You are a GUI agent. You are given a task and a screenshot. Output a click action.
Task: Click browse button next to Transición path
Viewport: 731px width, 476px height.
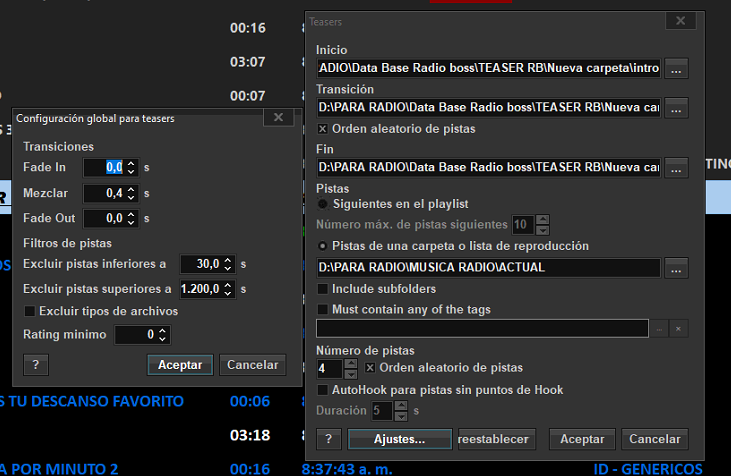coord(677,108)
